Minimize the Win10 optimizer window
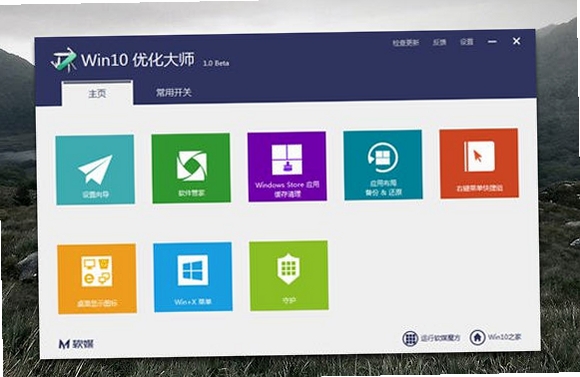This screenshot has height=377, width=580. [492, 41]
